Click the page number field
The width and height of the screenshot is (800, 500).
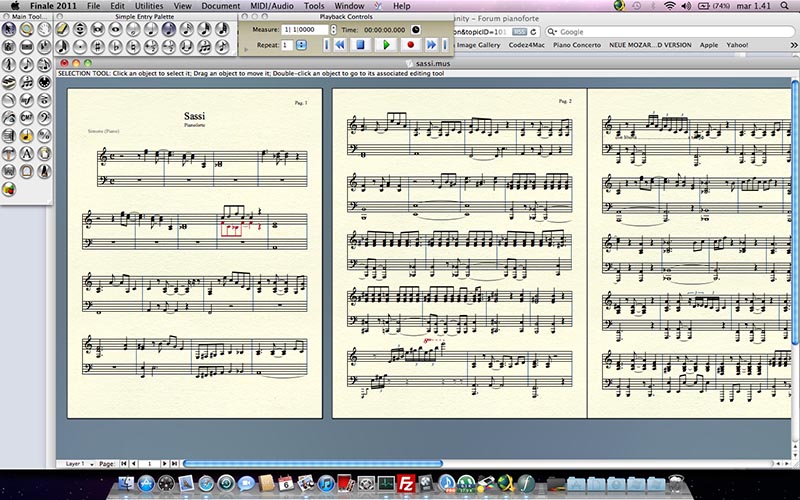149,464
